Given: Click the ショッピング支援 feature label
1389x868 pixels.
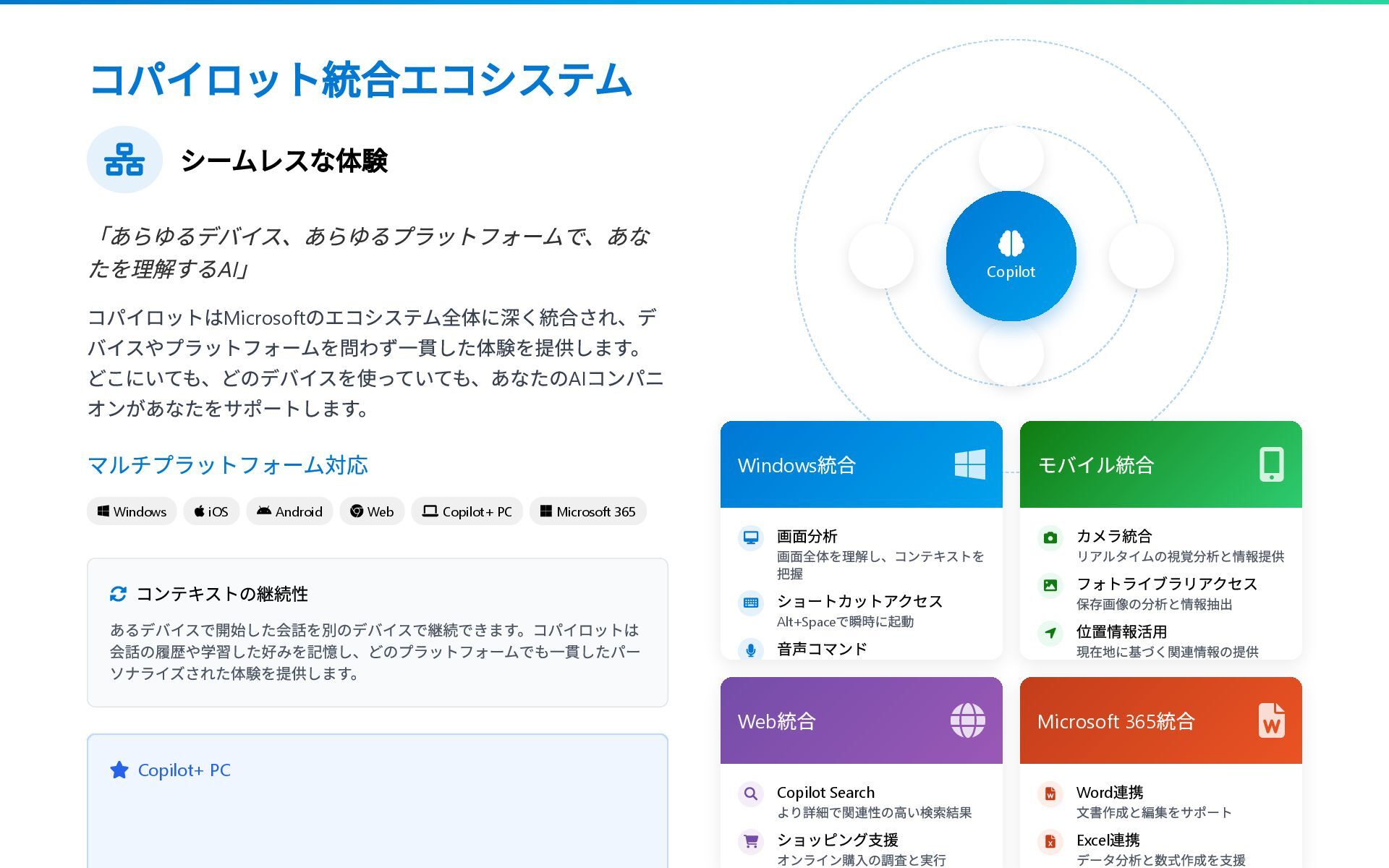Looking at the screenshot, I should pyautogui.click(x=837, y=840).
